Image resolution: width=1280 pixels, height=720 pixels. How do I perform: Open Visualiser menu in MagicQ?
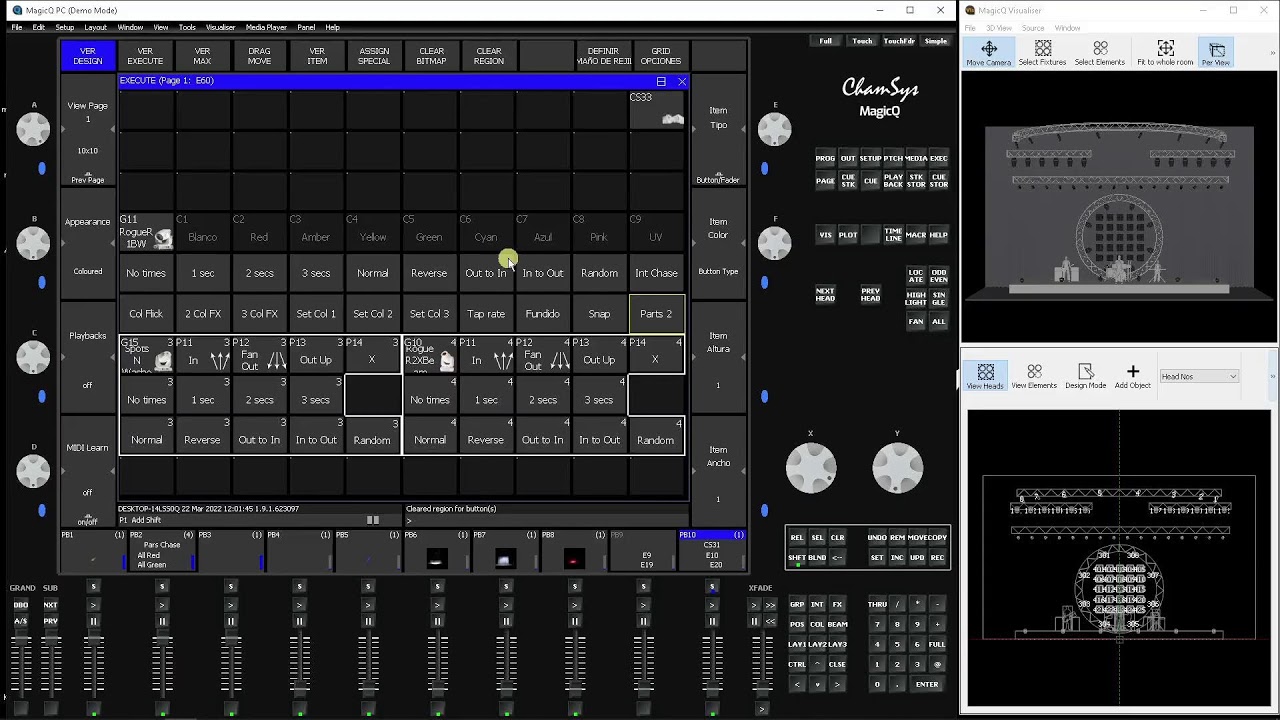click(x=220, y=27)
